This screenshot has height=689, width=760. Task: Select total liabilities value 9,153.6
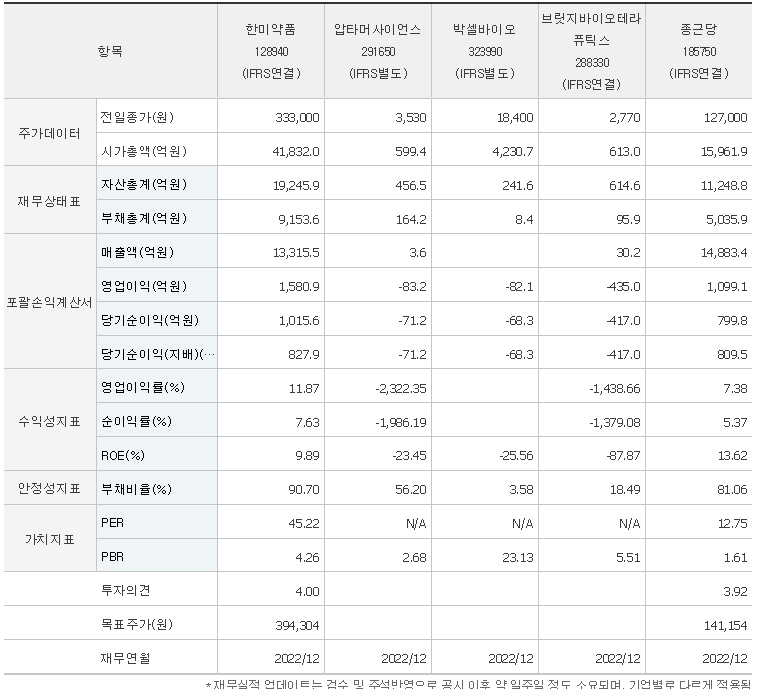point(299,219)
